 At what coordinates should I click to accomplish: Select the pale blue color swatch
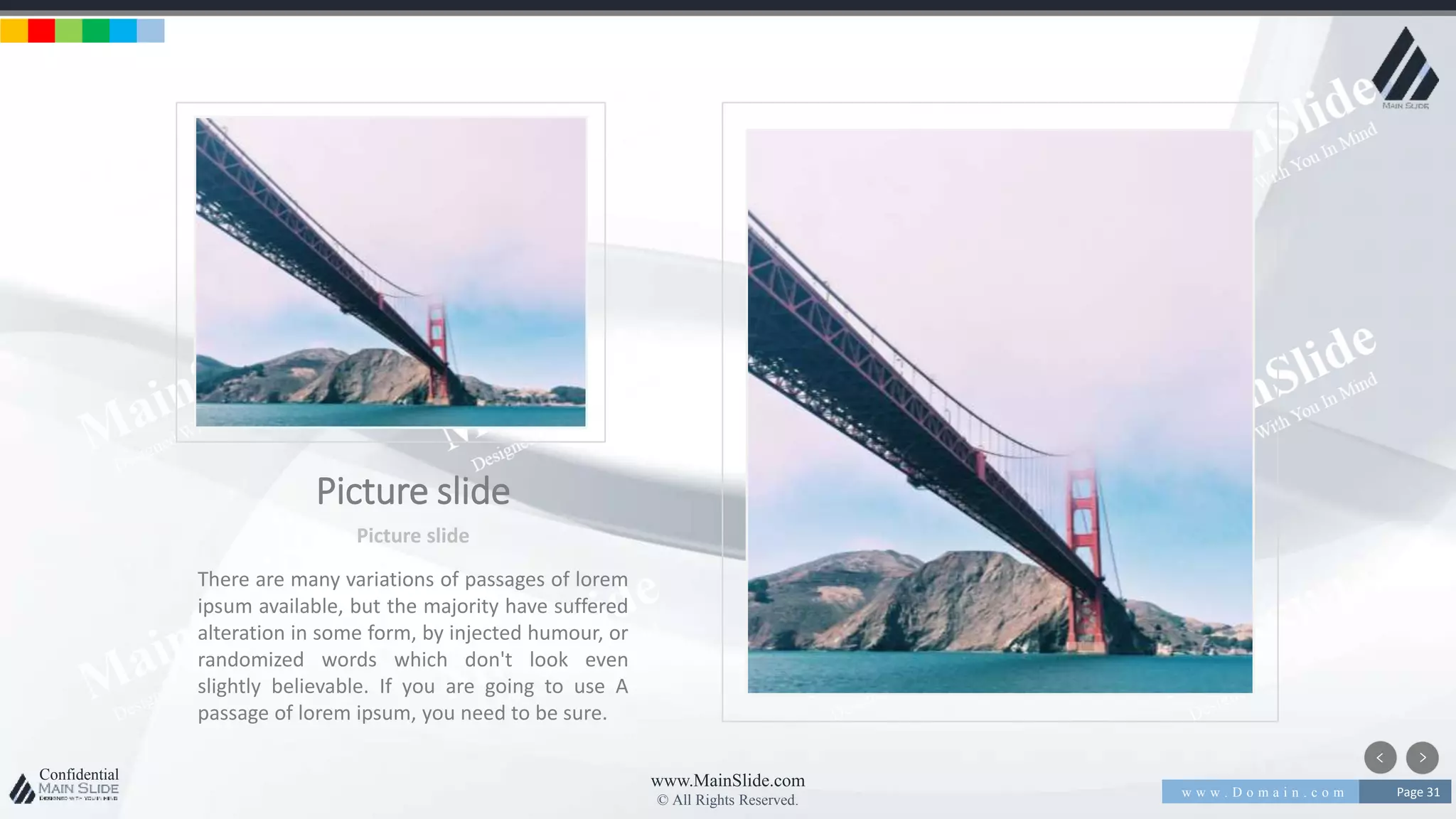[151, 31]
